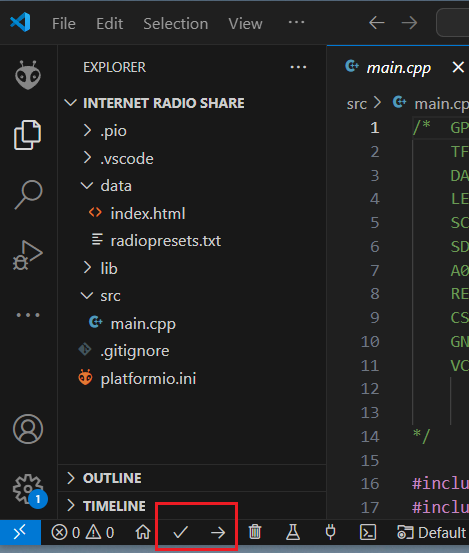Show more menu items ellipsis in menu bar

click(296, 23)
